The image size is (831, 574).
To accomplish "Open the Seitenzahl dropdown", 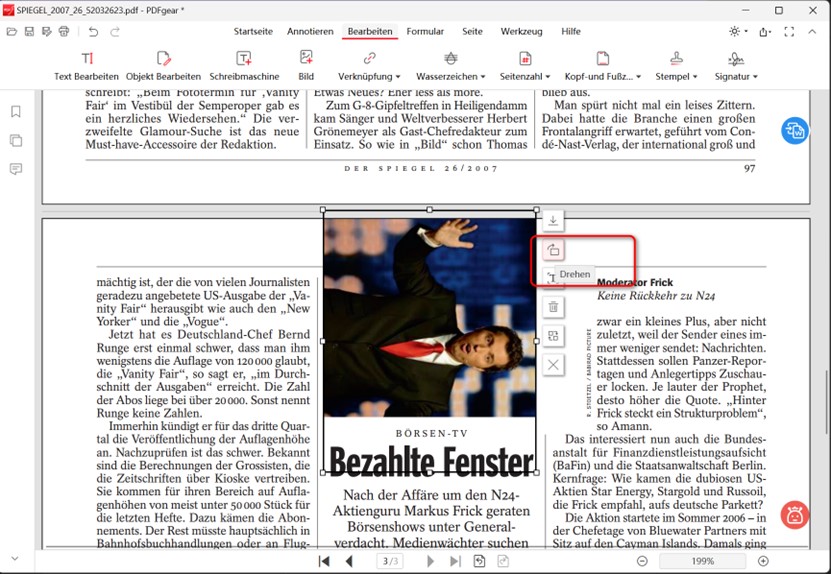I will click(x=525, y=66).
